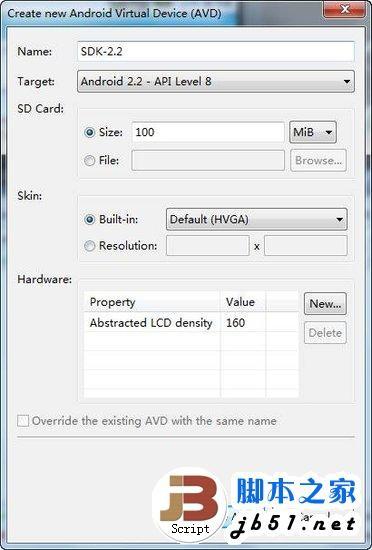Select the SD Card Size radio button
372x550 pixels.
(x=90, y=133)
